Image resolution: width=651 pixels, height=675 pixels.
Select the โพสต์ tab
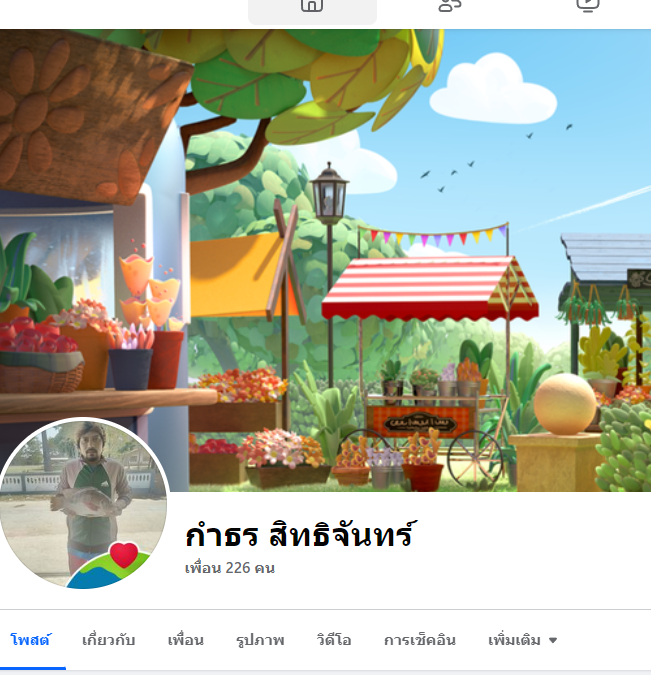(30, 640)
